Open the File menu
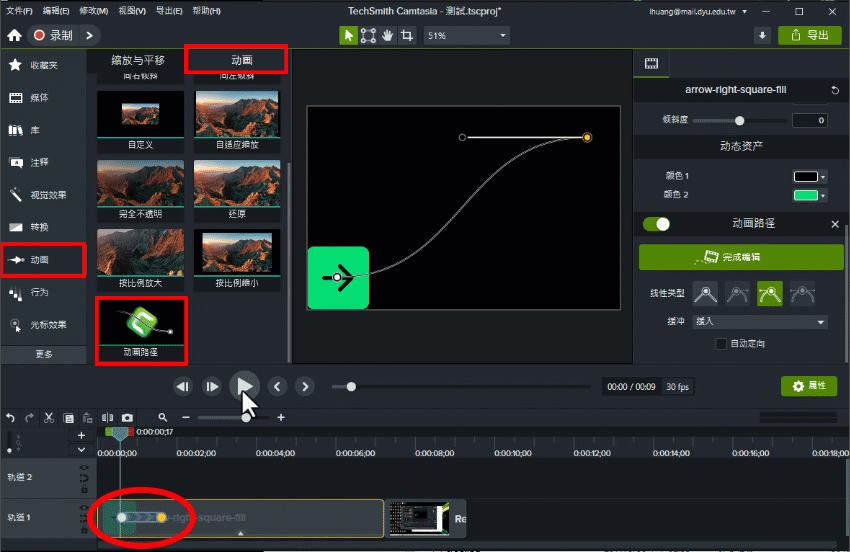This screenshot has height=552, width=850. (19, 11)
